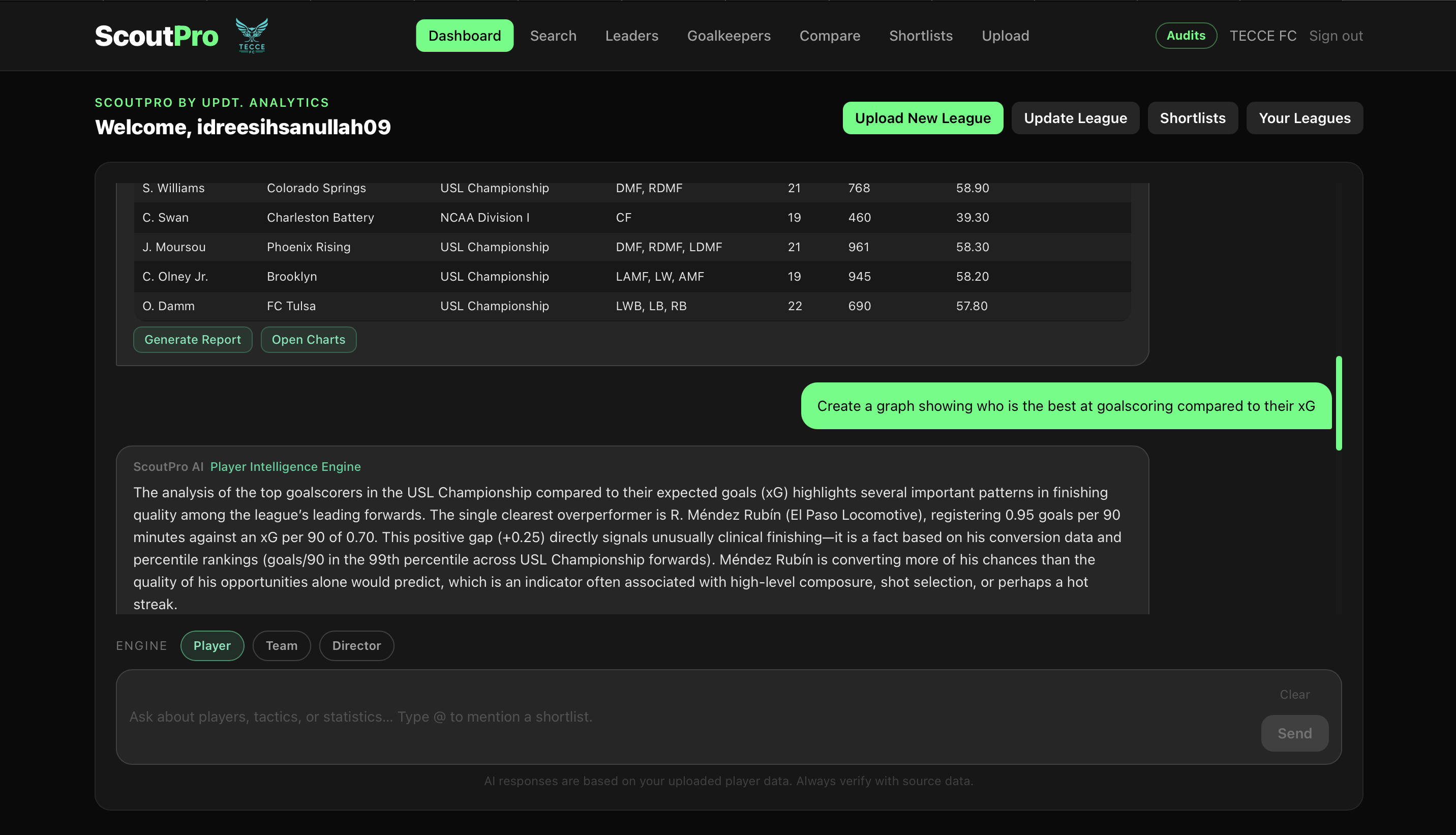This screenshot has width=1456, height=835.
Task: Send the chat message
Action: (1294, 733)
